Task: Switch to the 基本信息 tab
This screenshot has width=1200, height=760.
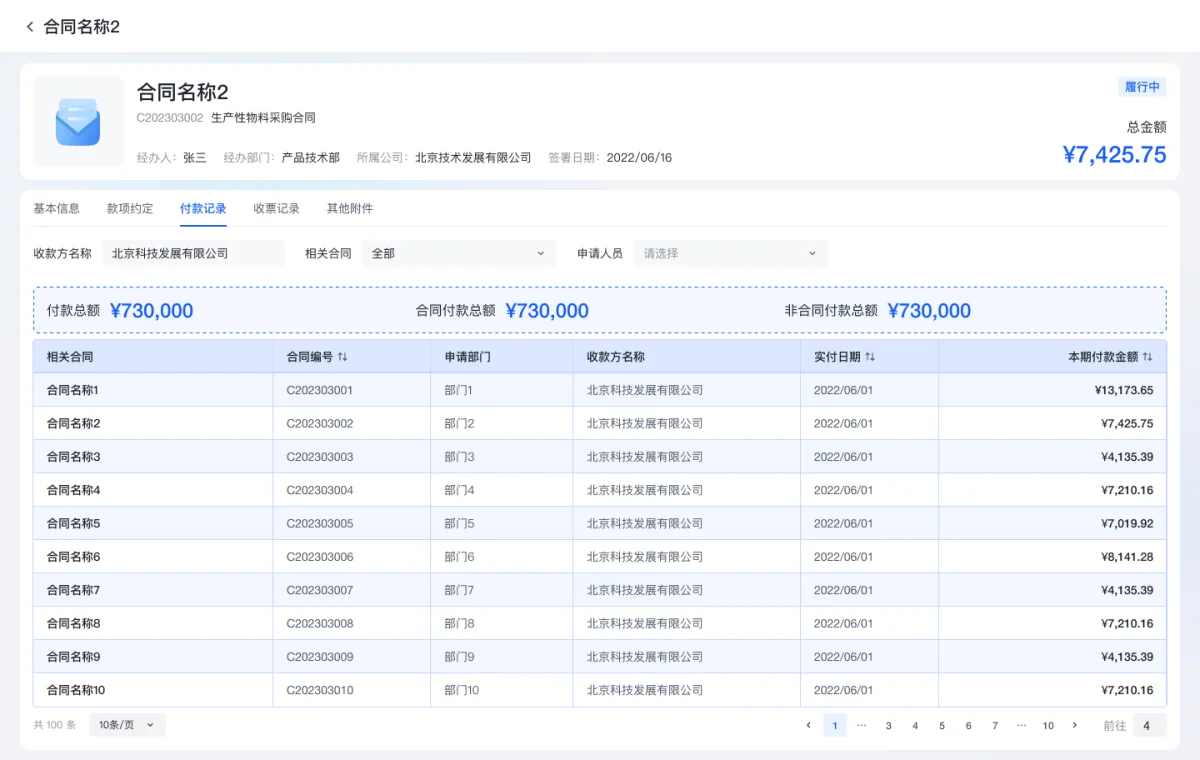Action: click(57, 209)
